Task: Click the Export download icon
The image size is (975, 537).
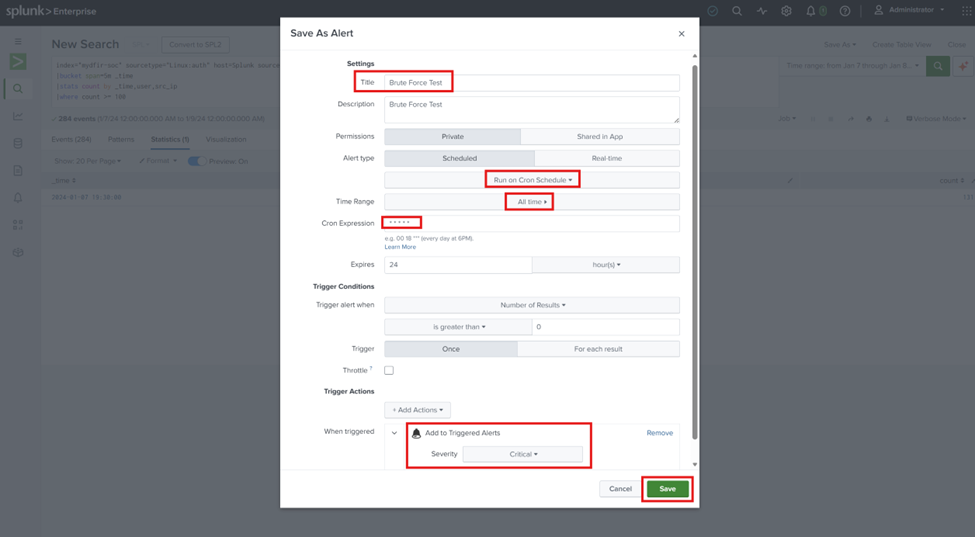Action: pos(887,119)
